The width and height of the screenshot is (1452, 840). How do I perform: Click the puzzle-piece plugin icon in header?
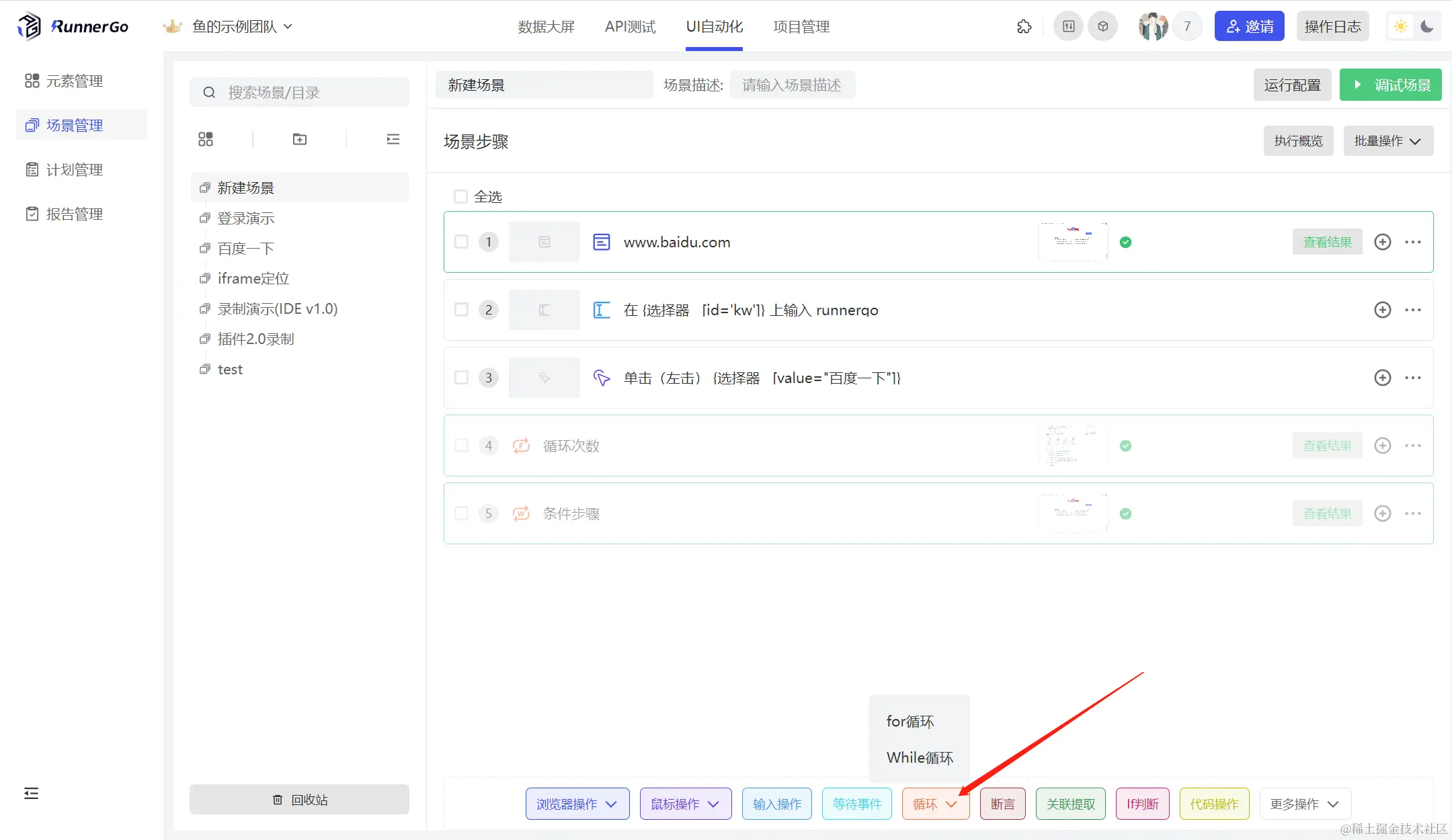pos(1024,27)
